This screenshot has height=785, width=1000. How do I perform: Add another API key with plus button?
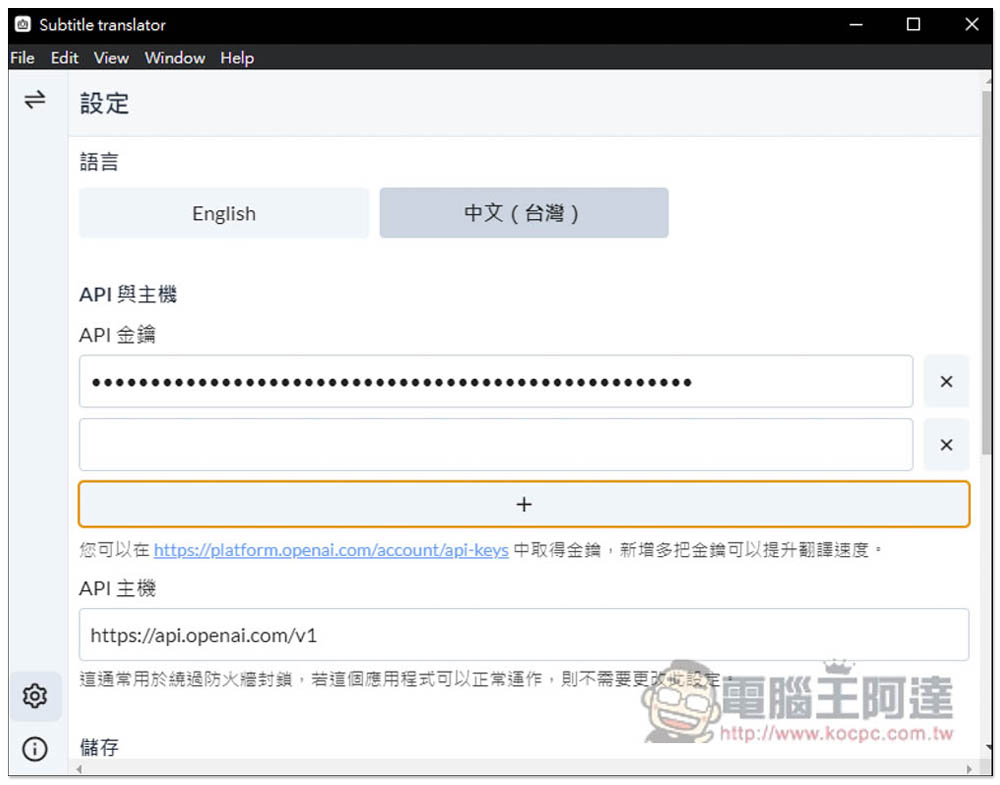coord(524,504)
